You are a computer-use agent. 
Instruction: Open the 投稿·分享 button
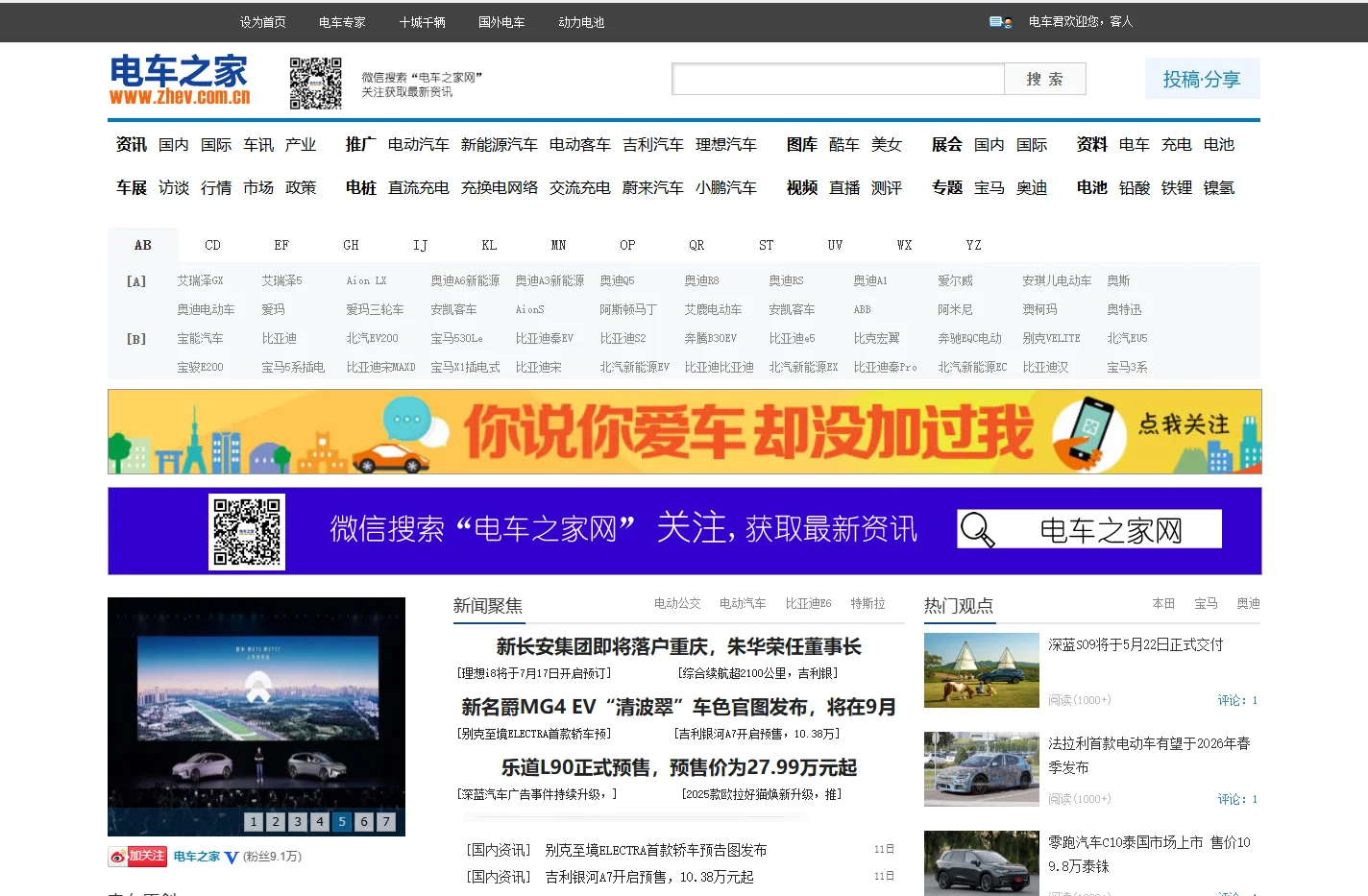pyautogui.click(x=1202, y=79)
